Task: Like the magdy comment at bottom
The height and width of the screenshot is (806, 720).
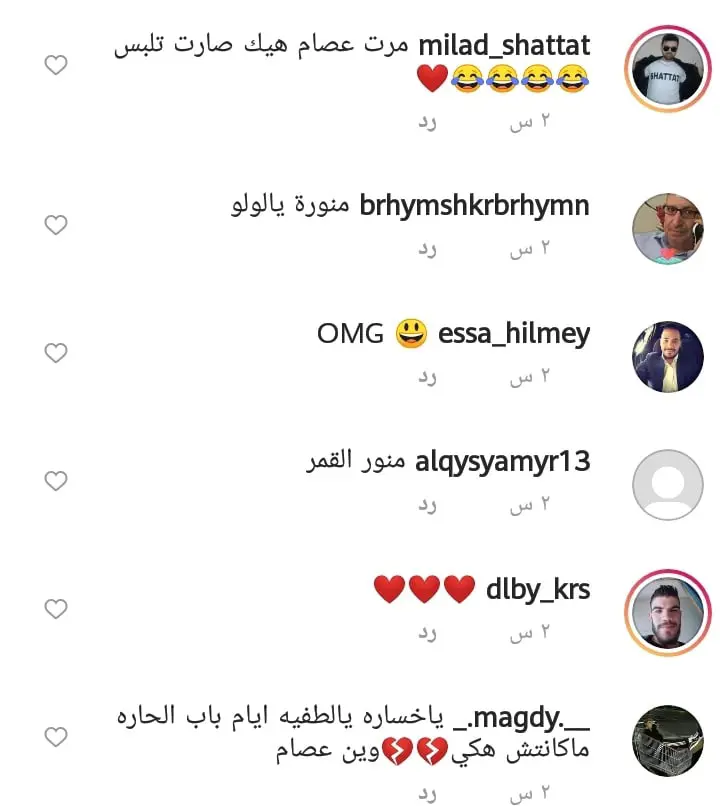Action: [x=56, y=737]
